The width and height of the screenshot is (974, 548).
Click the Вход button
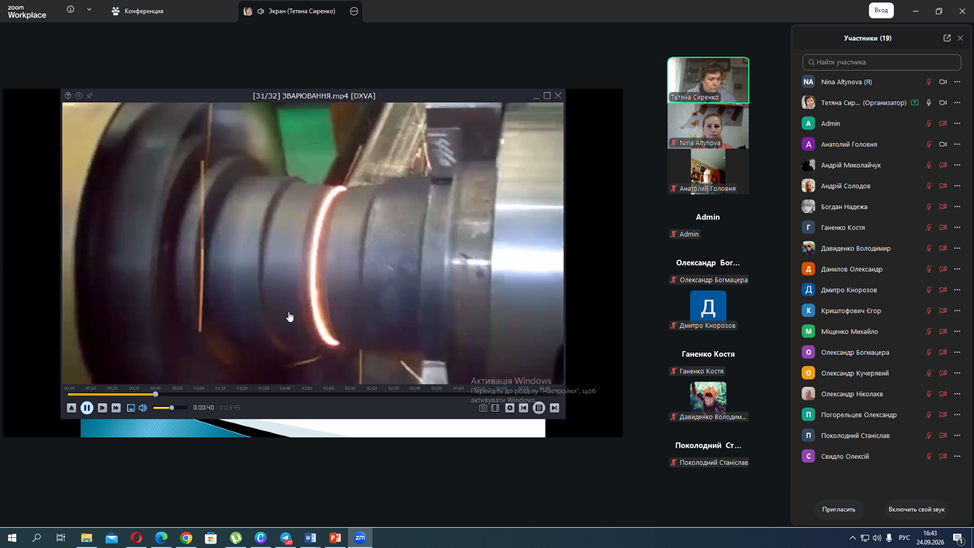(x=881, y=11)
